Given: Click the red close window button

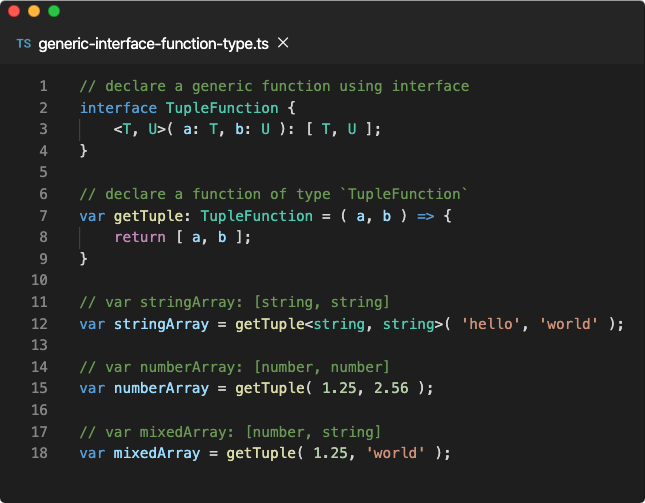Looking at the screenshot, I should (x=14, y=11).
